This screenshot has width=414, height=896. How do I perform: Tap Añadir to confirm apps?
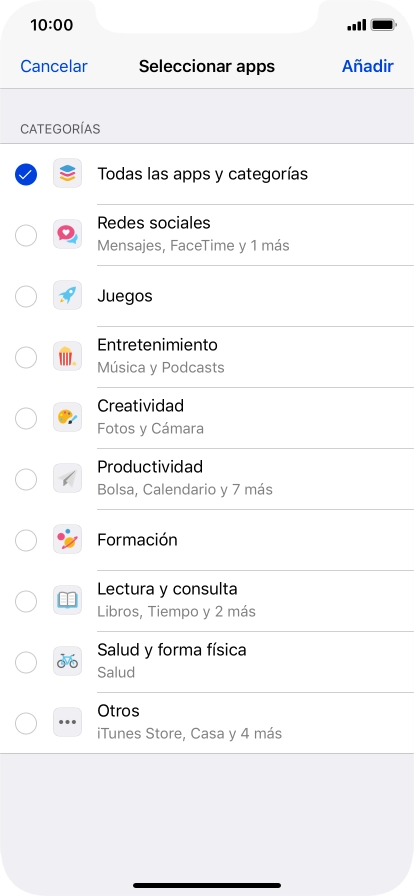coord(368,66)
